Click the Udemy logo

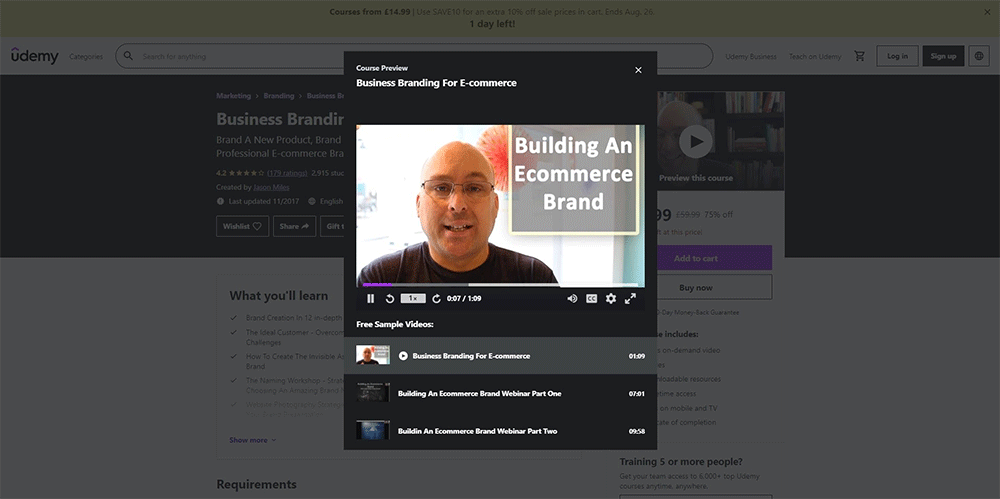35,56
